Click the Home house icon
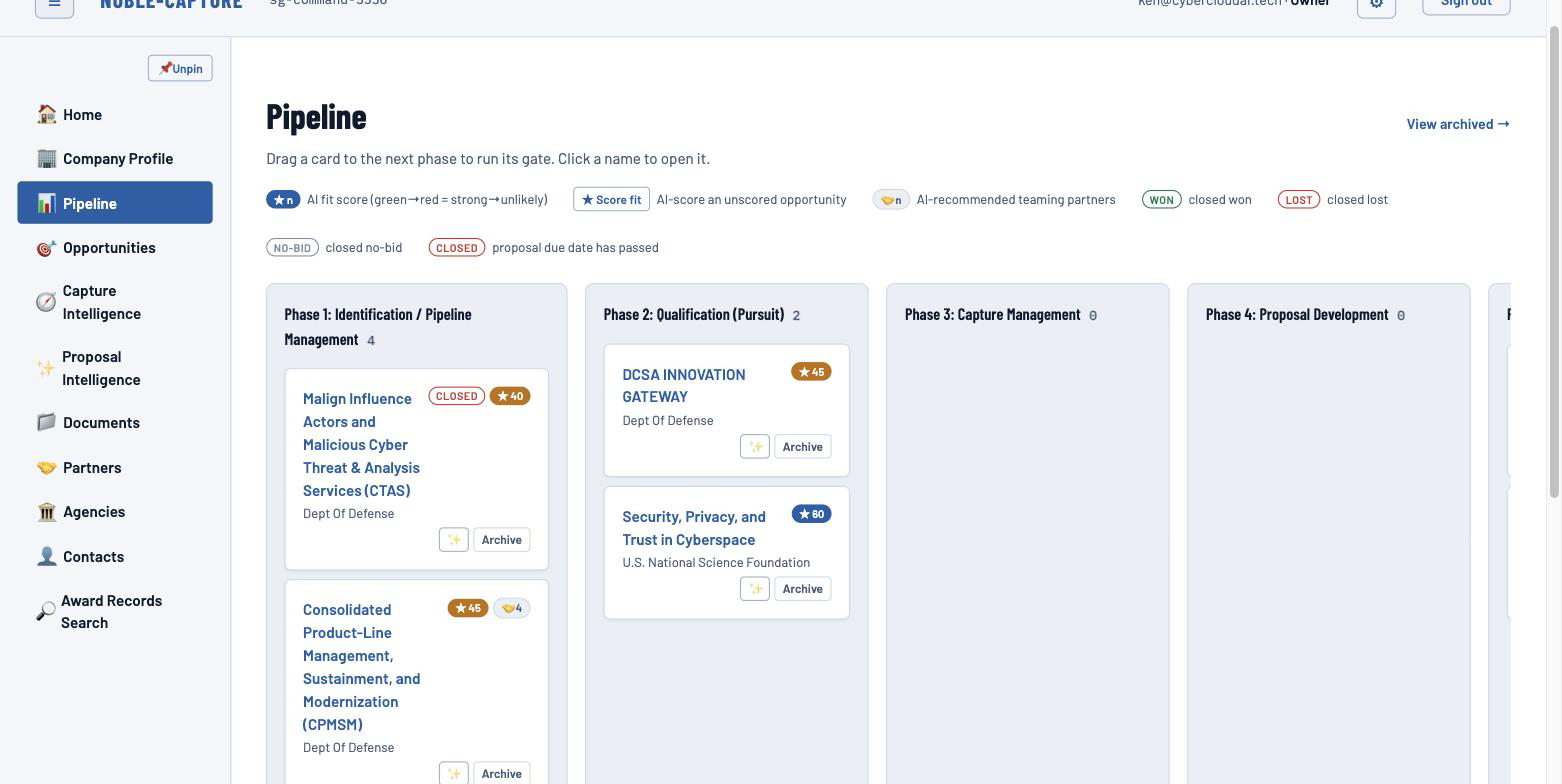The image size is (1562, 784). [x=46, y=114]
